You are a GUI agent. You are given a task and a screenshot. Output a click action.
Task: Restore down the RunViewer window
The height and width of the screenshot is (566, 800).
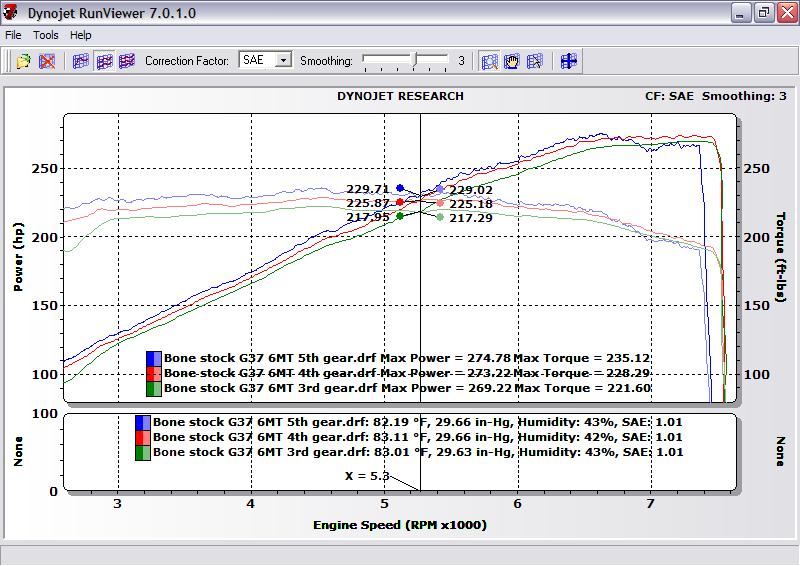764,13
